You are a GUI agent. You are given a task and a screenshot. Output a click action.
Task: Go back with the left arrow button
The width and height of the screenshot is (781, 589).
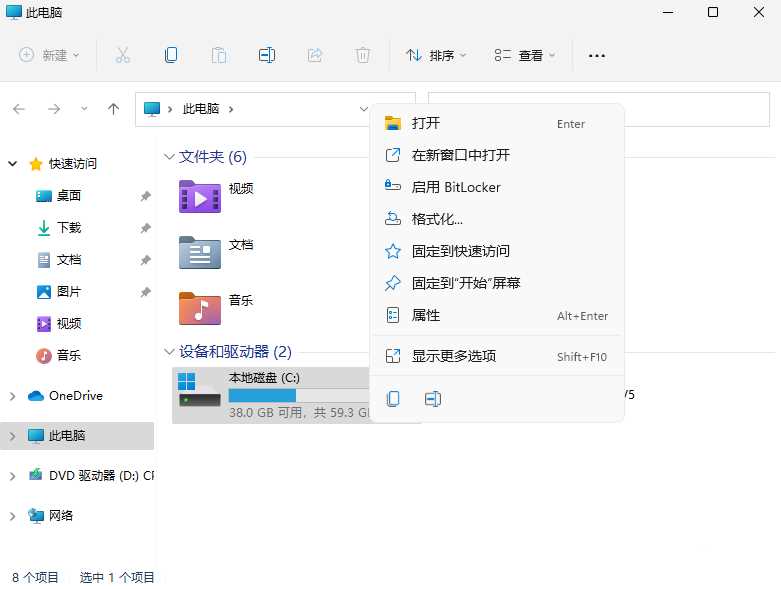(x=19, y=109)
